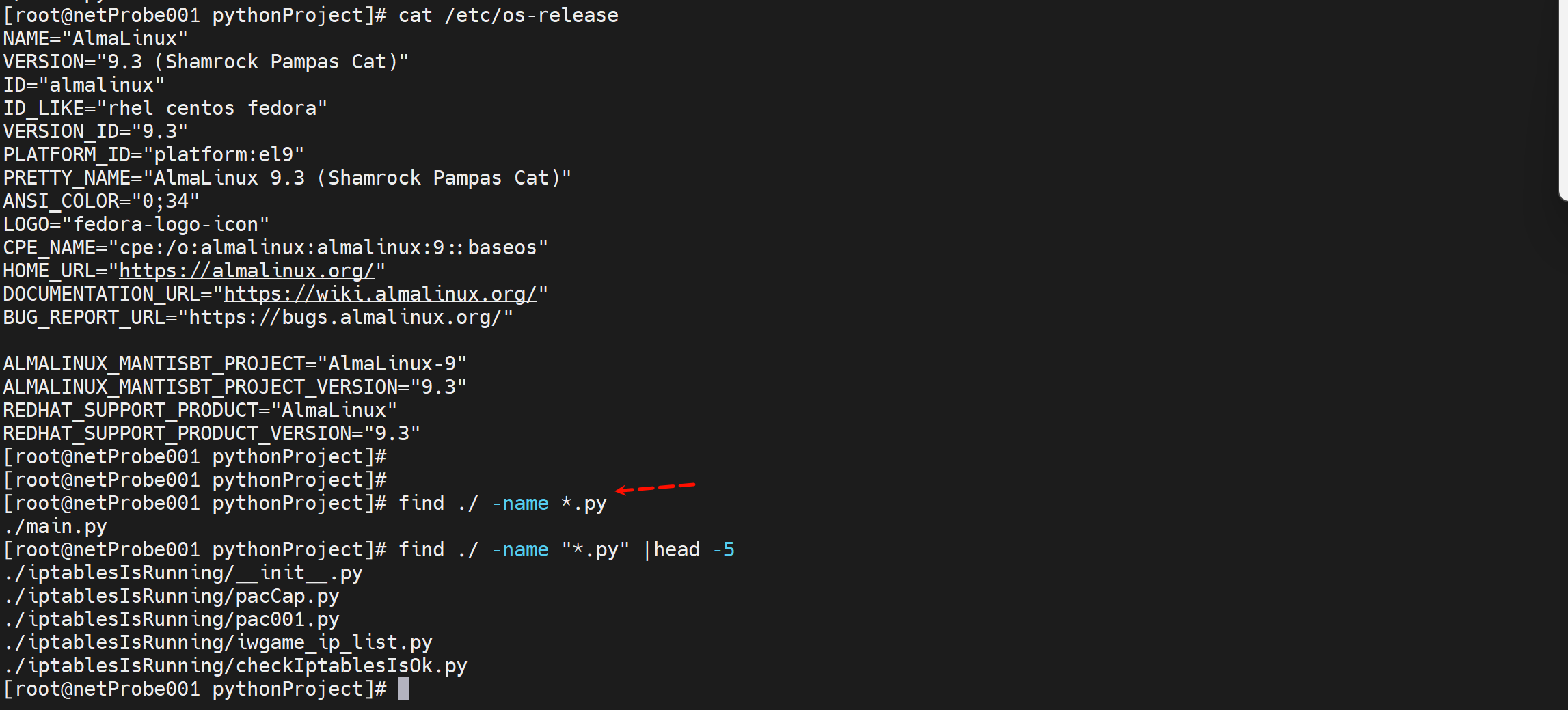Click the red dashed arrow annotation
The image size is (1568, 710).
point(655,488)
